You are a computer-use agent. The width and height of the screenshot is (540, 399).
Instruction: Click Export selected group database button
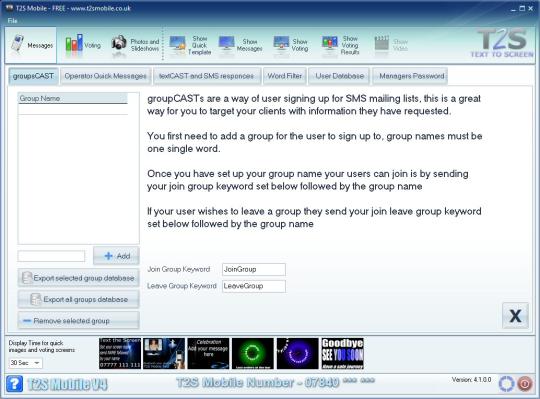[x=79, y=278]
